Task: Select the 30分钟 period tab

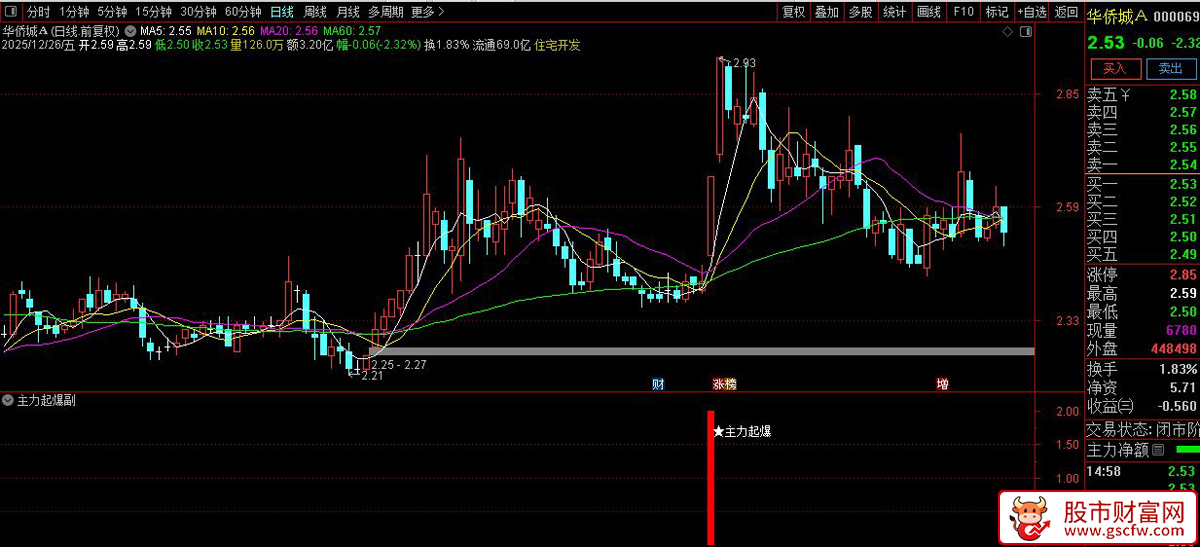Action: point(198,12)
